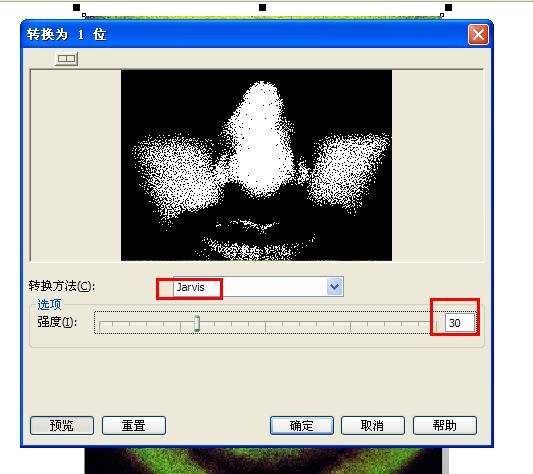Click the top-left black selection handle
The width and height of the screenshot is (533, 474).
[76, 7]
